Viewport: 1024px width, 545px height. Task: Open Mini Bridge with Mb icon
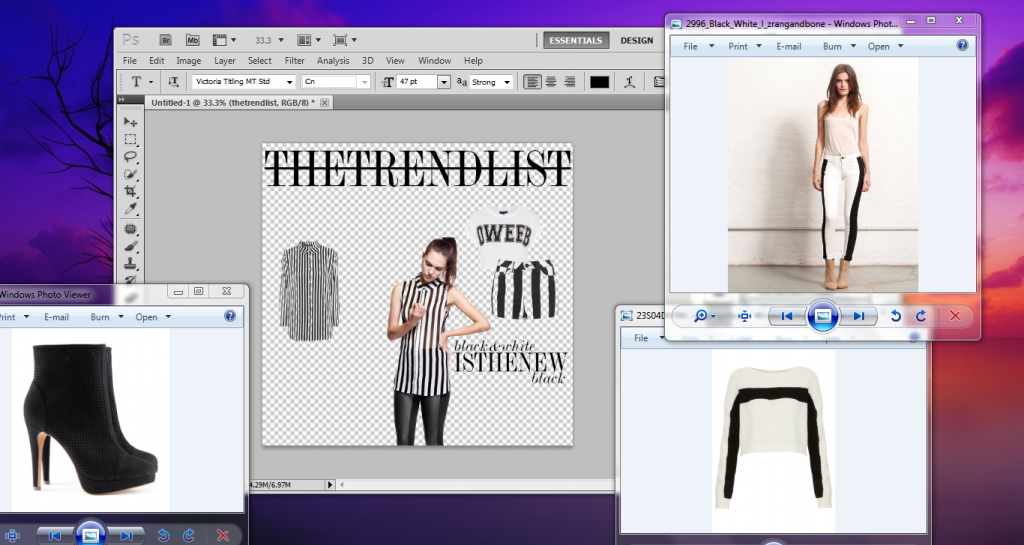tap(192, 40)
